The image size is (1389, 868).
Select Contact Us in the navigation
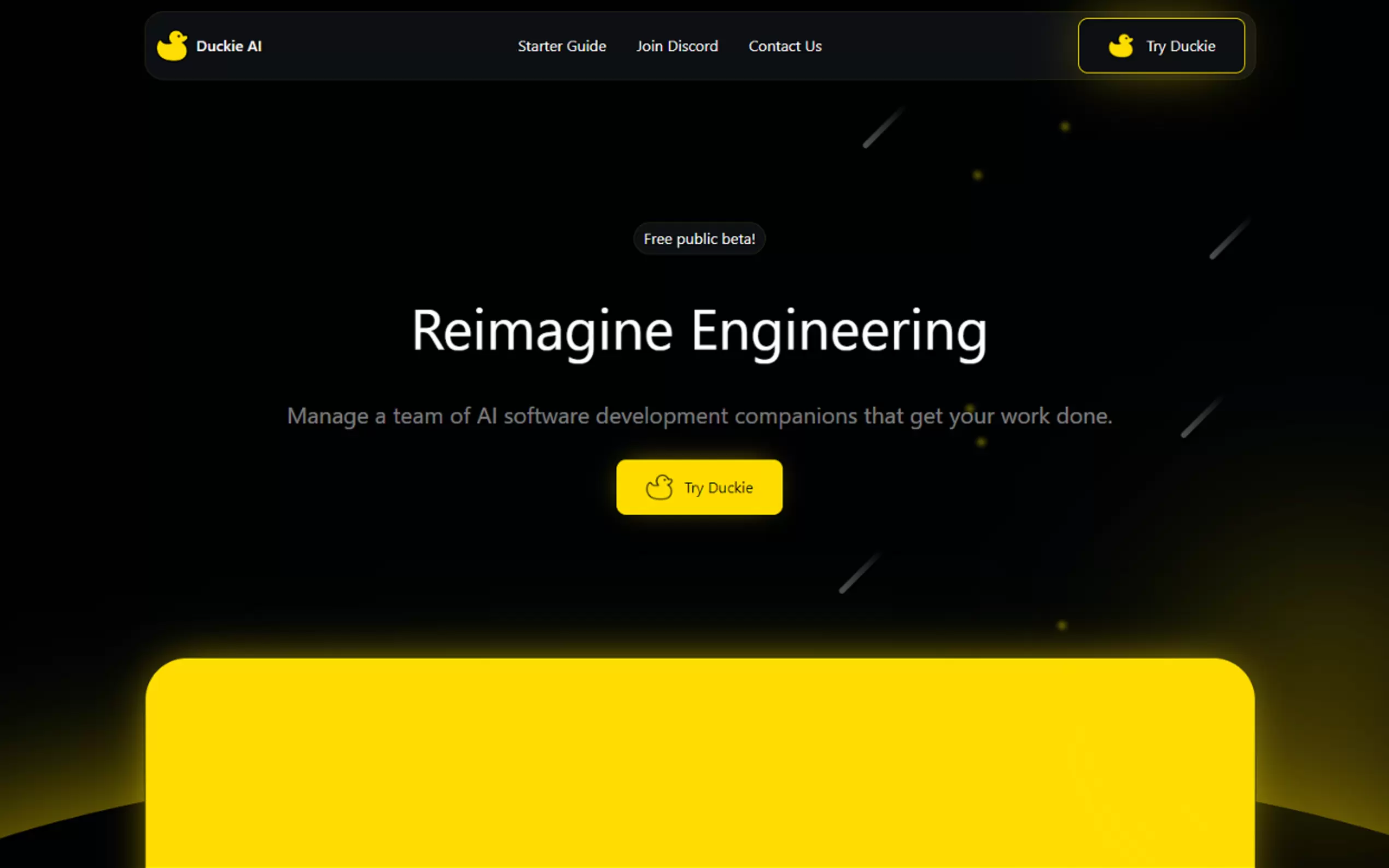click(785, 46)
